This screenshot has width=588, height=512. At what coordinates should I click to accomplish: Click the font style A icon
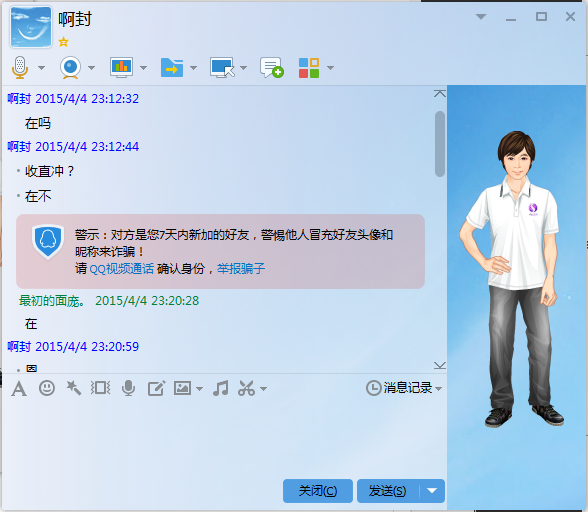(x=19, y=389)
